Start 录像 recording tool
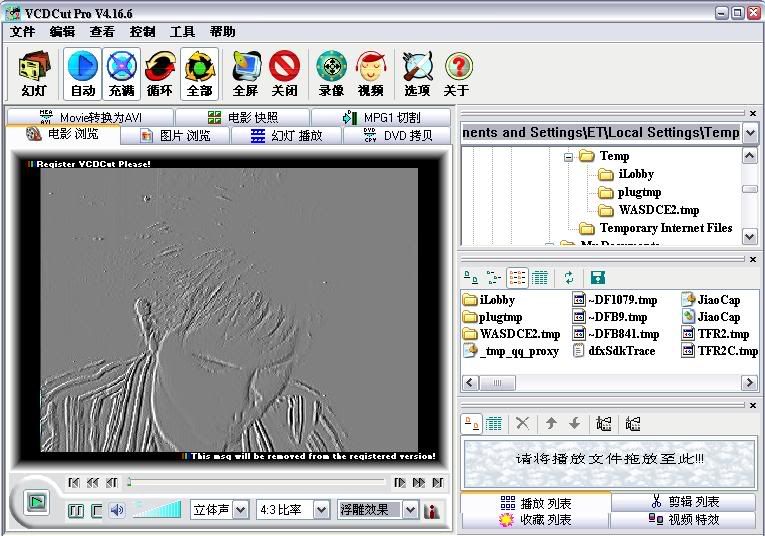The width and height of the screenshot is (765, 536). 331,74
